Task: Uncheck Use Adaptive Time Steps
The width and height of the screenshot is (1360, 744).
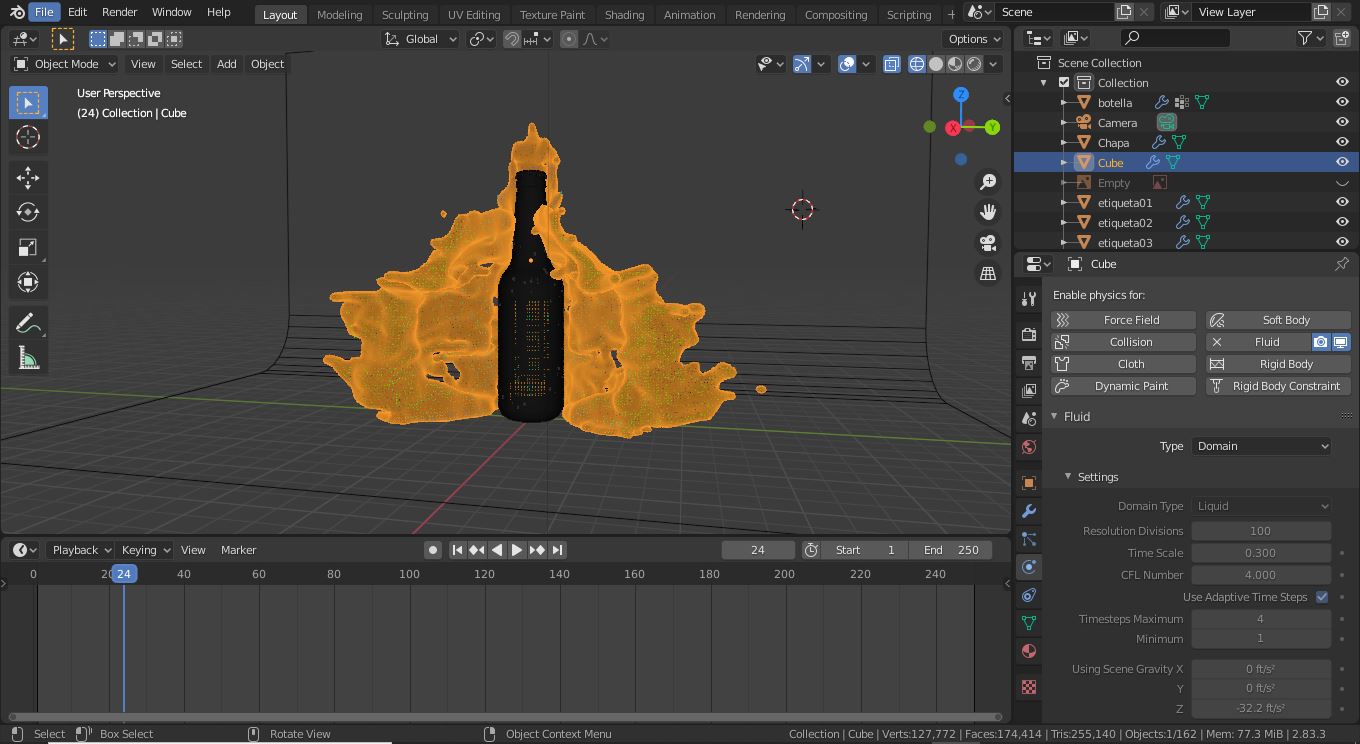Action: 1322,597
